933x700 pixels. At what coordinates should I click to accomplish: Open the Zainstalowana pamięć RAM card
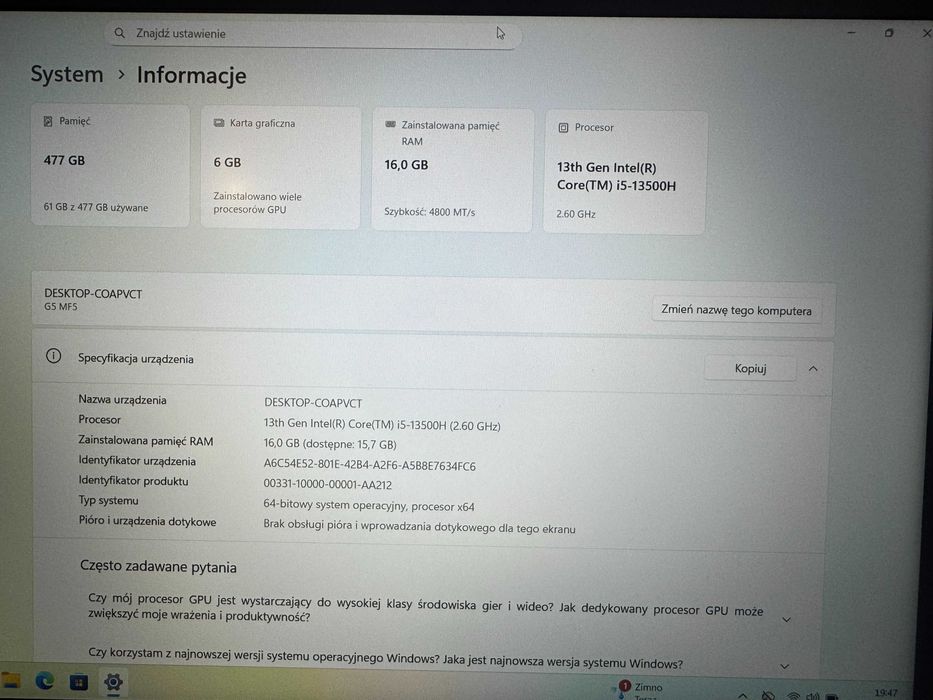click(452, 170)
